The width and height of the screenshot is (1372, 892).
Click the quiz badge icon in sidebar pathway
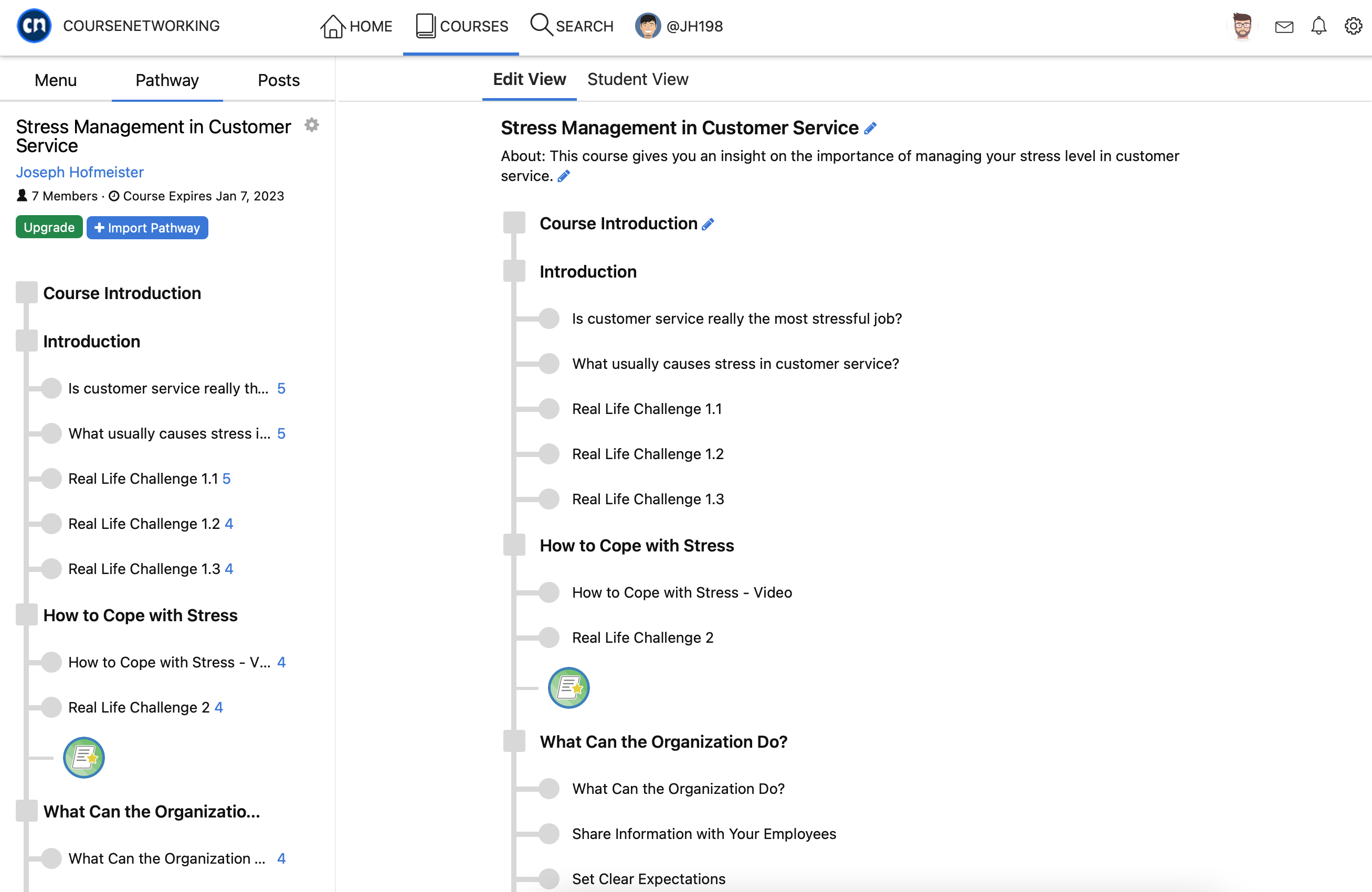click(83, 758)
